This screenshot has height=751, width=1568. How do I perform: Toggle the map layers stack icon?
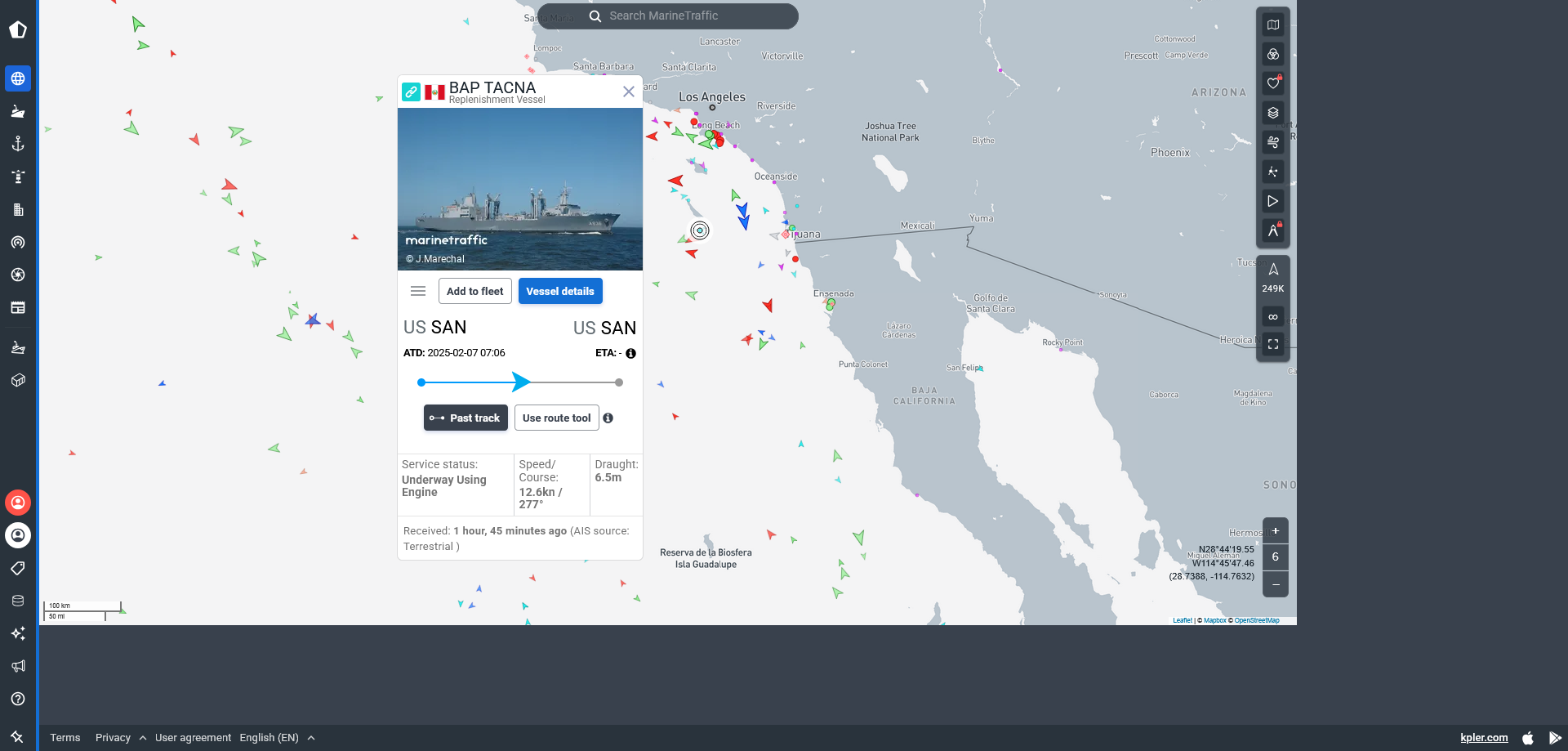tap(1273, 113)
